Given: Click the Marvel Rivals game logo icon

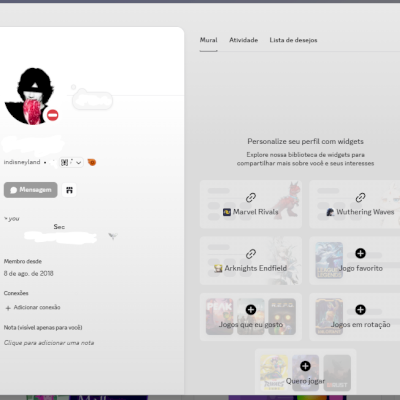Looking at the screenshot, I should pyautogui.click(x=227, y=212).
